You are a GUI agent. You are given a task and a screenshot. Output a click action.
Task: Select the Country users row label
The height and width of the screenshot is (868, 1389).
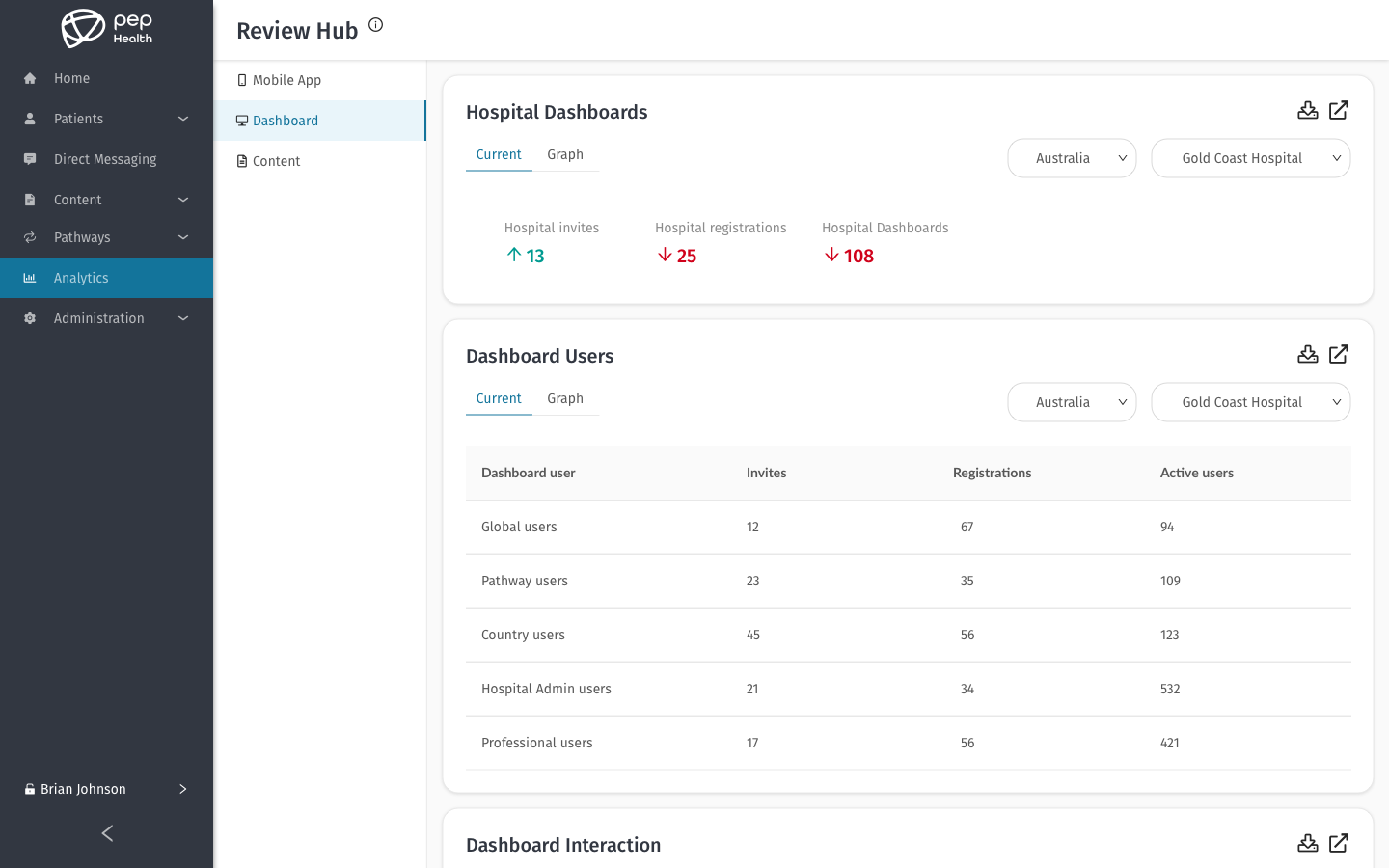(x=523, y=635)
